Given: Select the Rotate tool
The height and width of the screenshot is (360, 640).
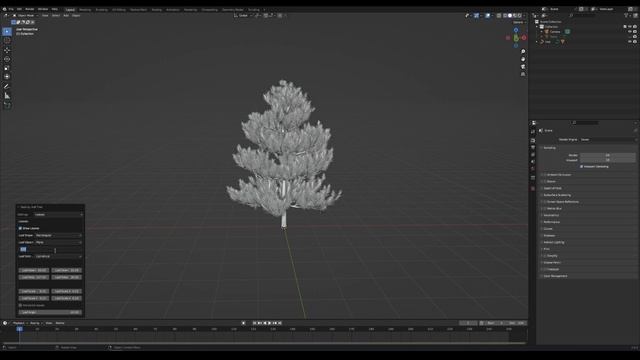Looking at the screenshot, I should click(7, 59).
